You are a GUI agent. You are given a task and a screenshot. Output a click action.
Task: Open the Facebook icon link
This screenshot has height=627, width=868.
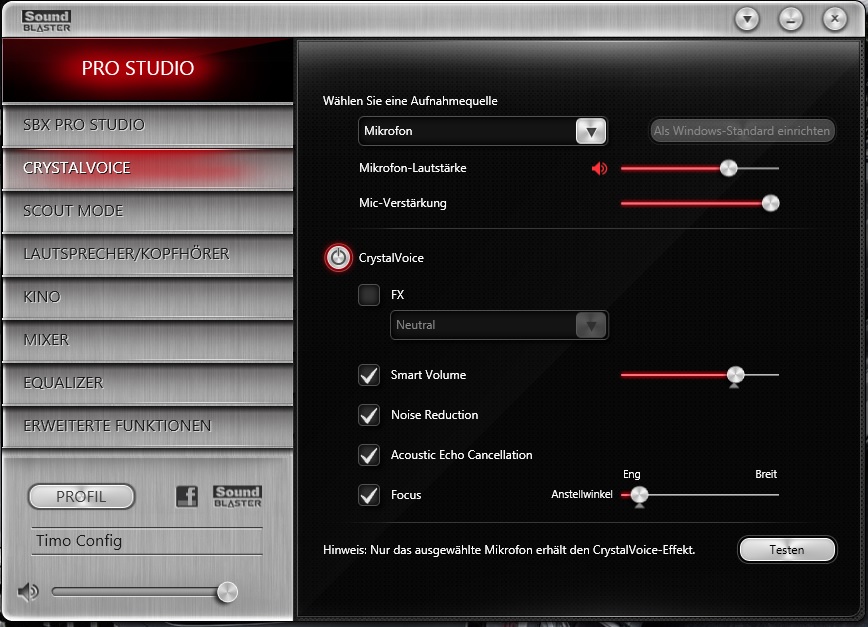[187, 496]
